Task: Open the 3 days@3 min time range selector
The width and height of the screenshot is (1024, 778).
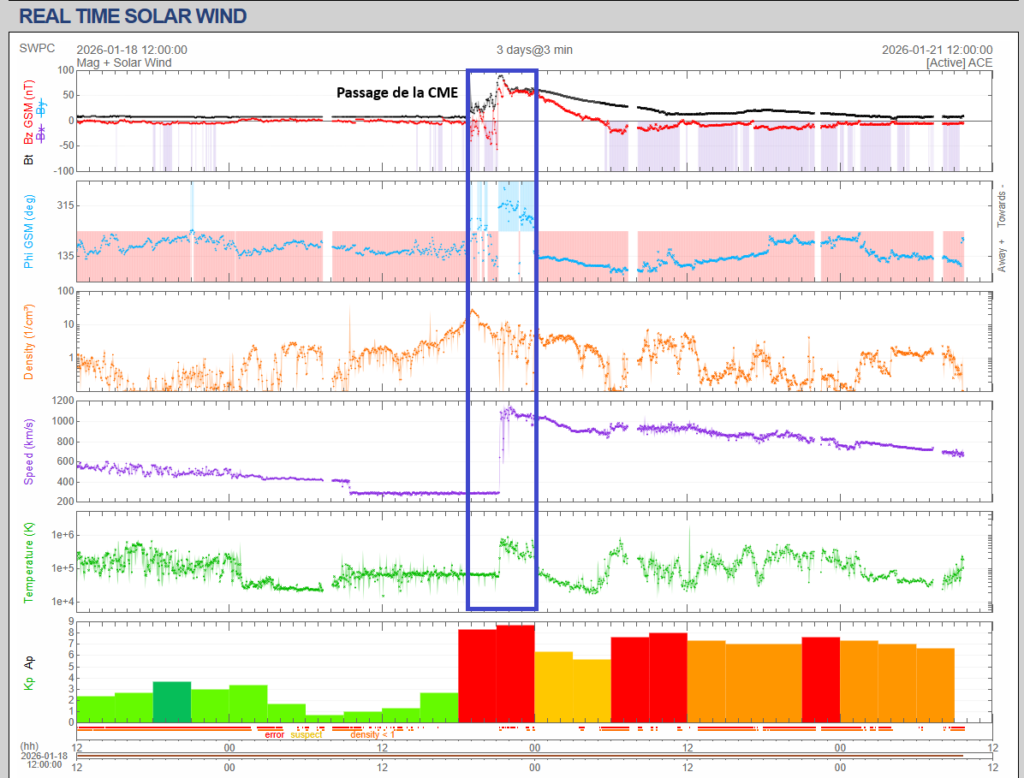Action: coord(534,50)
